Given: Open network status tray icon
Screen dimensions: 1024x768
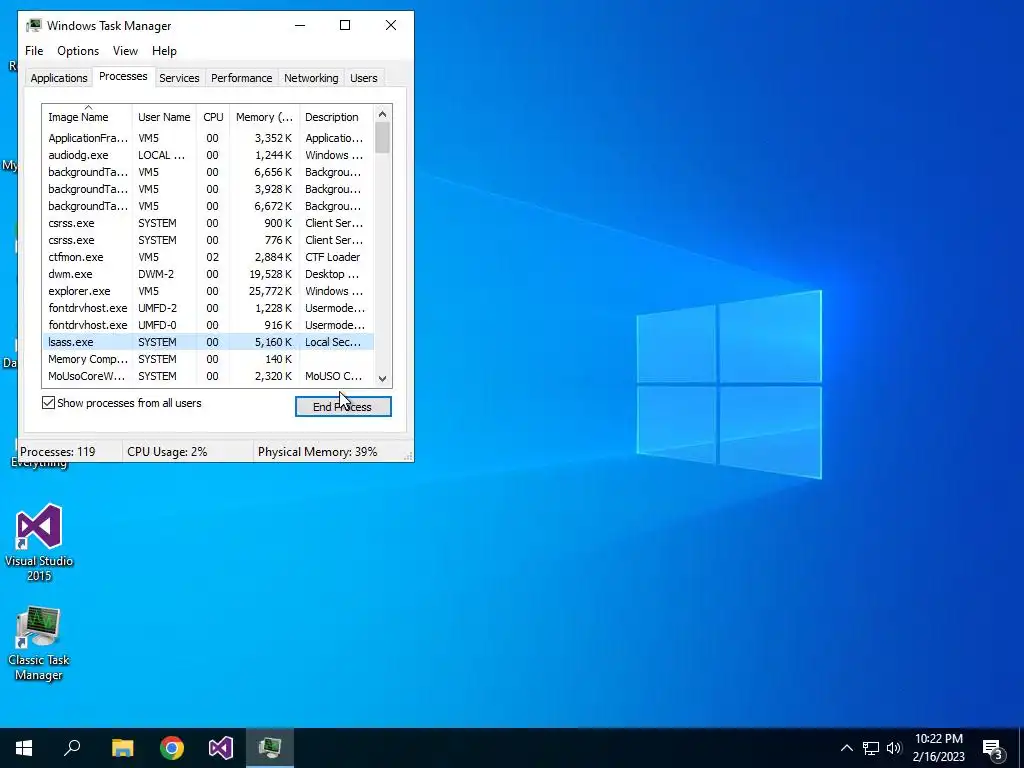Looking at the screenshot, I should pos(871,748).
